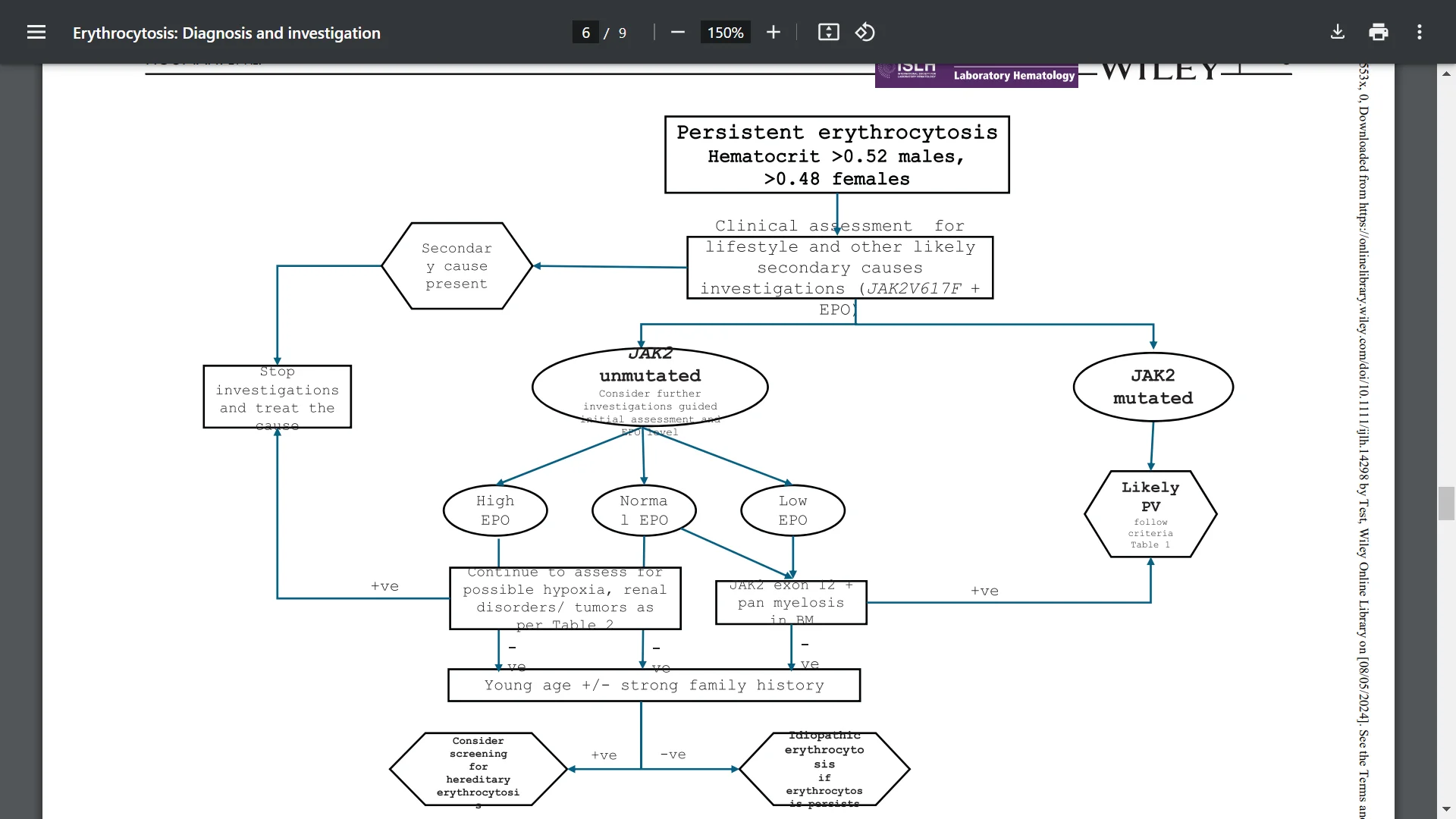Edit the current page number field
The image size is (1456, 819).
pos(585,33)
